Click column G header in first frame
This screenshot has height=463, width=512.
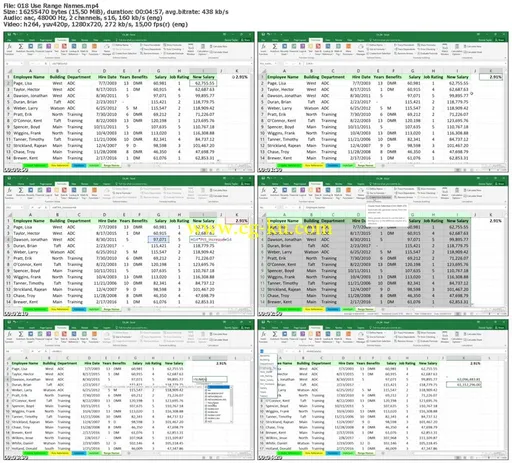[158, 71]
